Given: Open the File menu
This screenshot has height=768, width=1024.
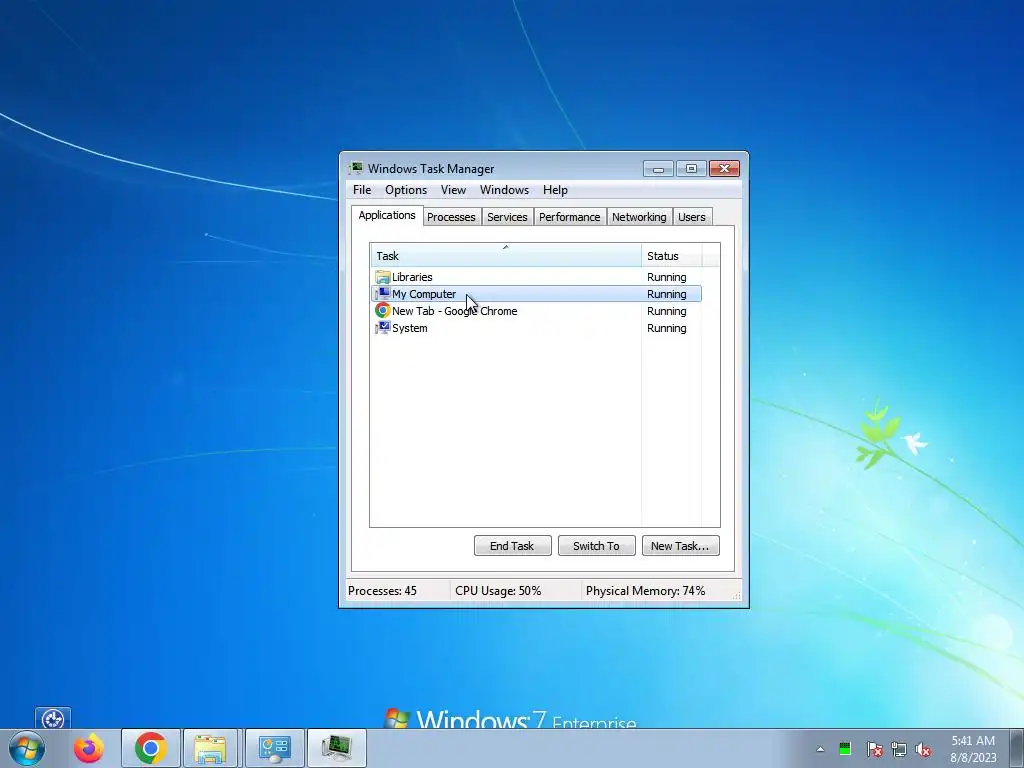Looking at the screenshot, I should tap(362, 190).
